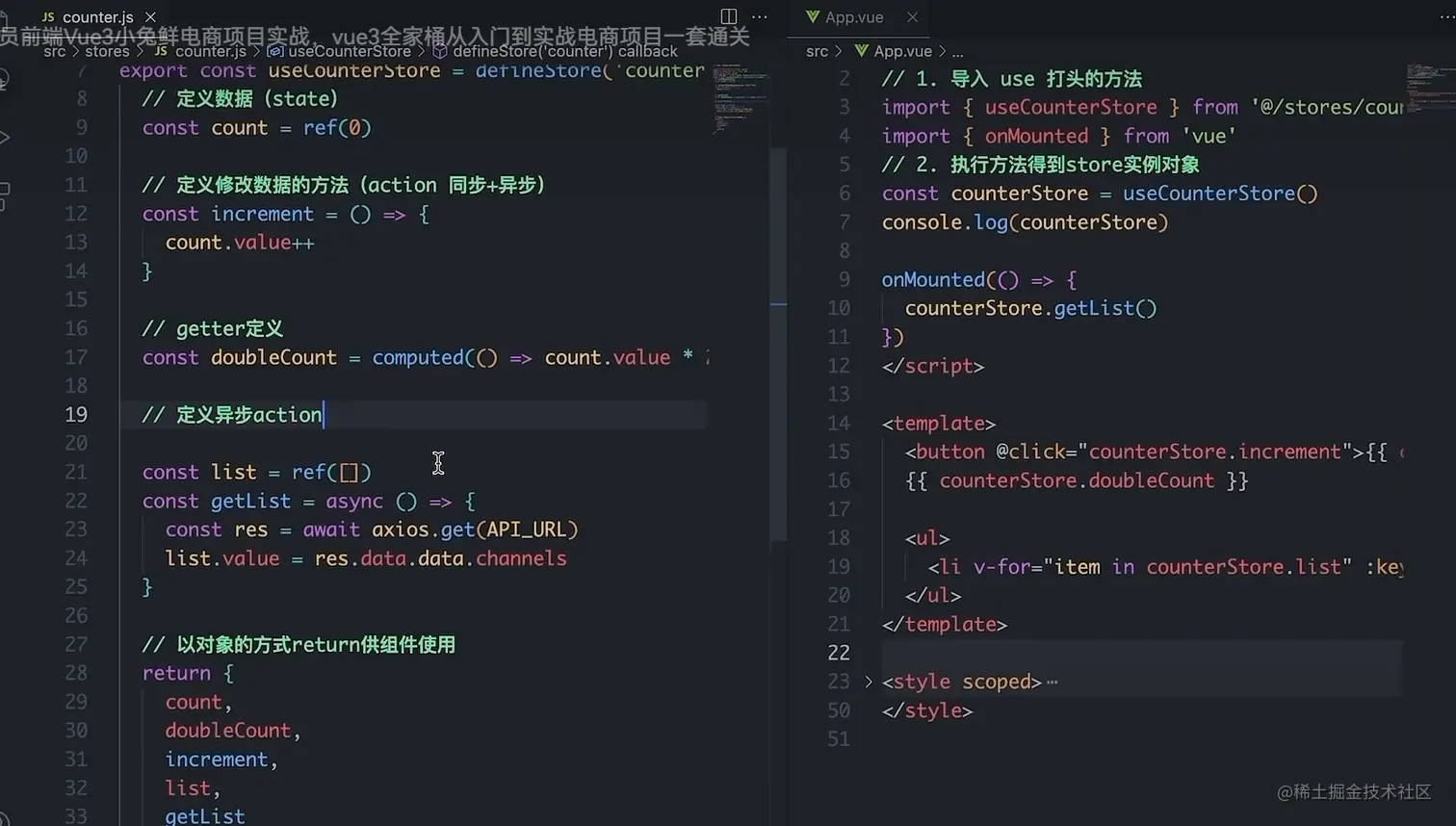
Task: Click the counter.js editor vertical scrollbar
Action: coord(779,344)
